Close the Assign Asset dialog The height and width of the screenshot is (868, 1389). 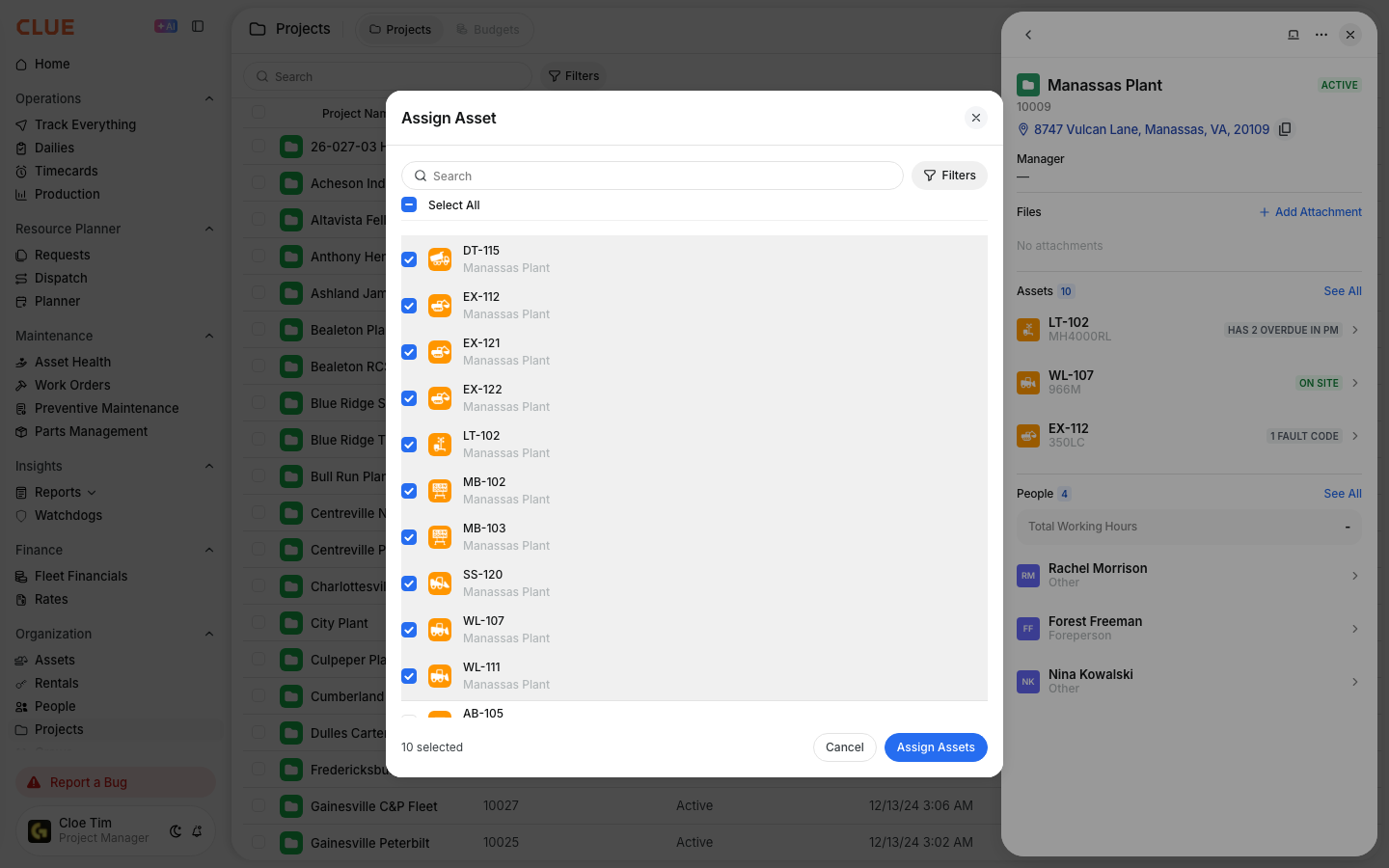click(976, 118)
